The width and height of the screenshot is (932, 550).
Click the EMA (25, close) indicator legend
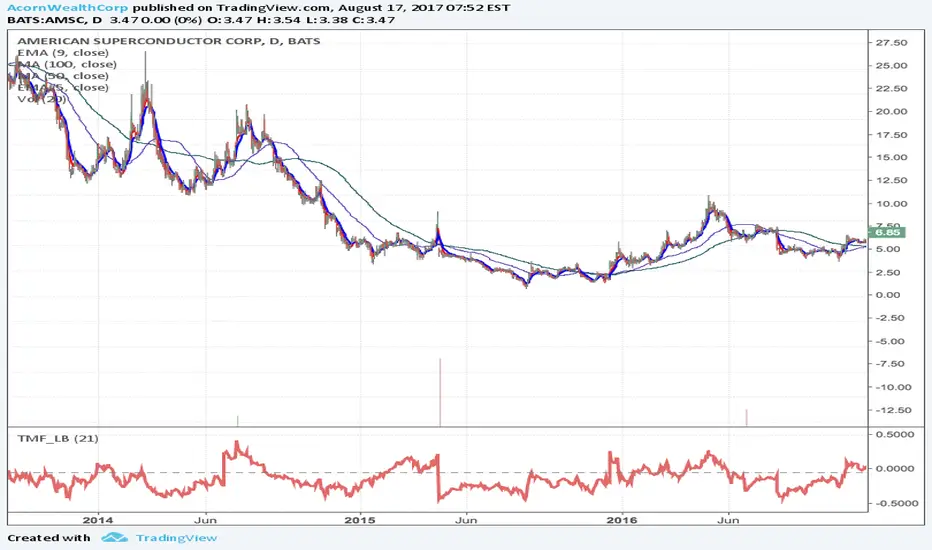click(63, 87)
